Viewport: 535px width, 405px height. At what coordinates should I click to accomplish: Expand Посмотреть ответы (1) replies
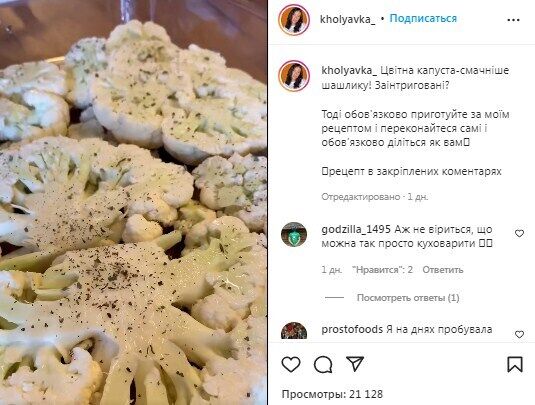(x=408, y=298)
